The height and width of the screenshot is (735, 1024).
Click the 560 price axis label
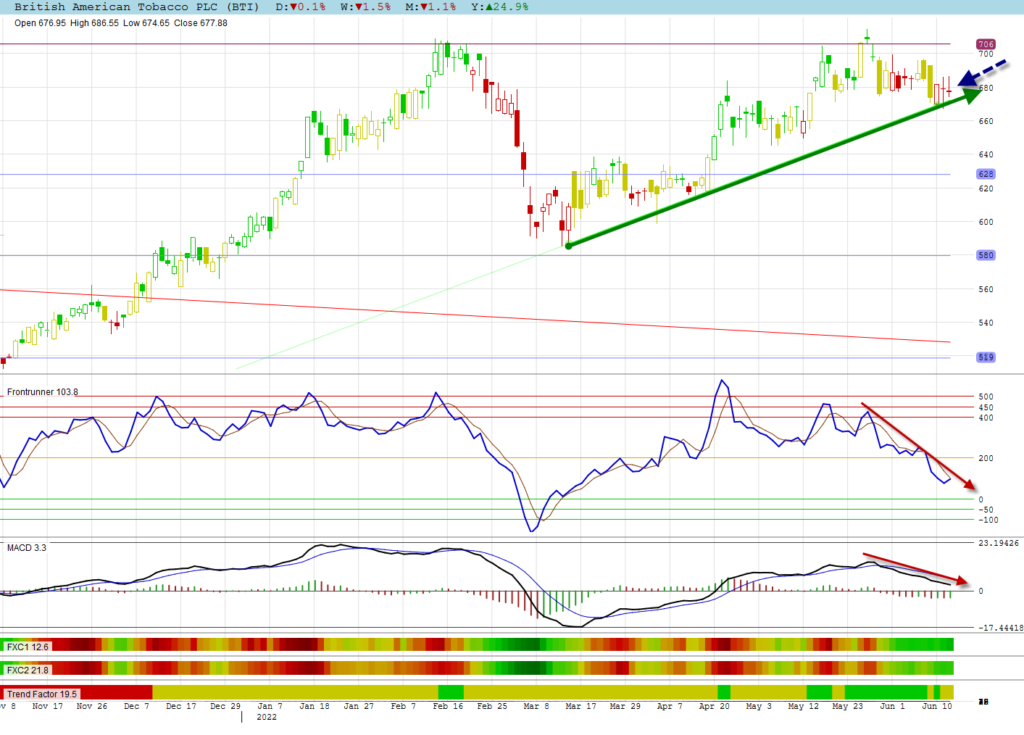pos(985,289)
